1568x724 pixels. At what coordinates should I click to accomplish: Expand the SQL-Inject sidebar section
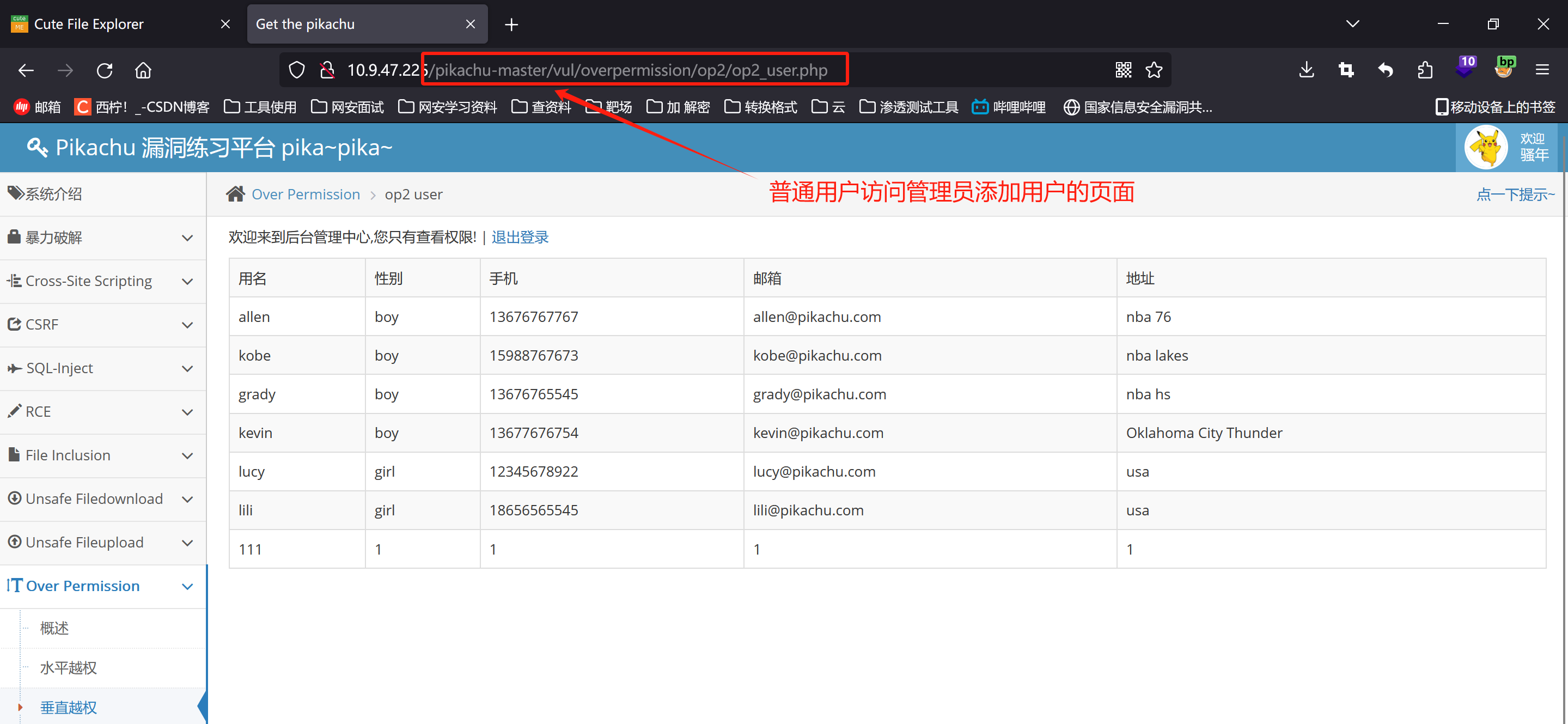click(103, 368)
